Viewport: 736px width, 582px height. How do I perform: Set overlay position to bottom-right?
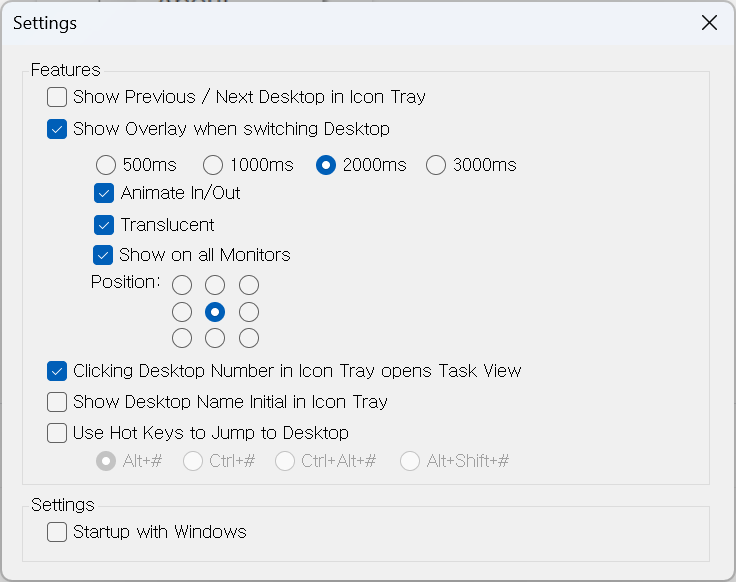249,338
